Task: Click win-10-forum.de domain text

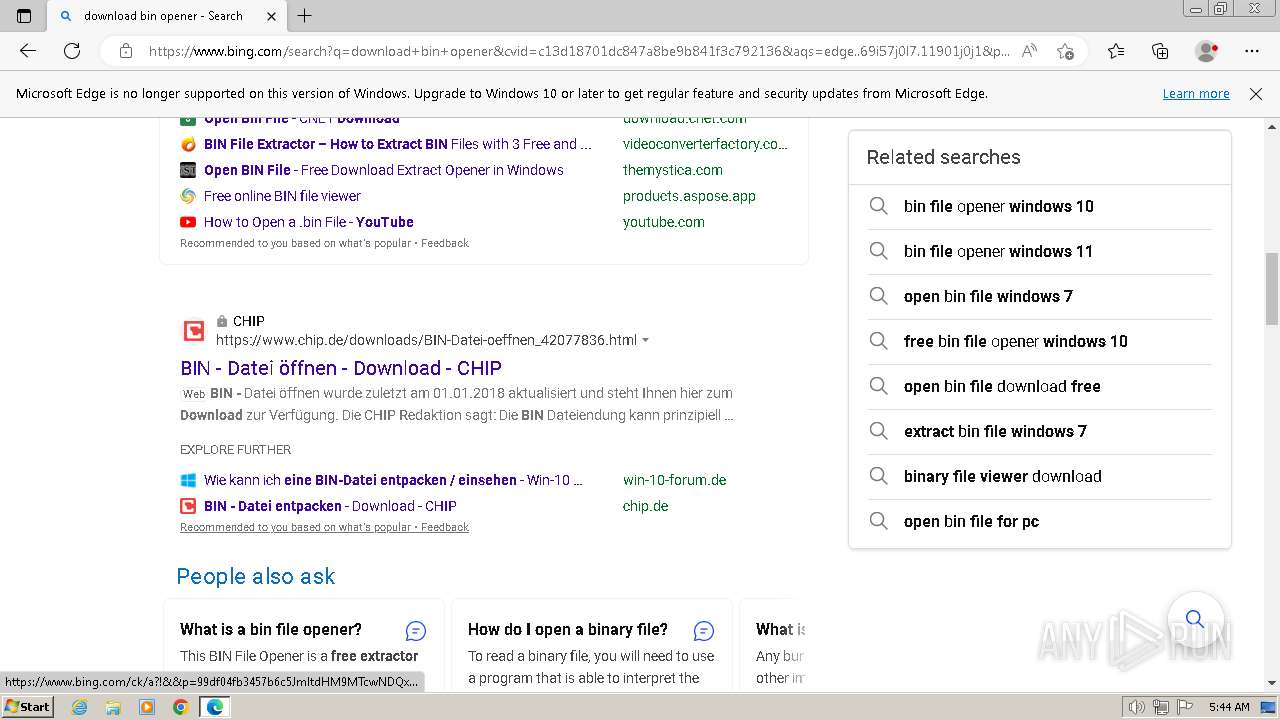Action: 675,480
